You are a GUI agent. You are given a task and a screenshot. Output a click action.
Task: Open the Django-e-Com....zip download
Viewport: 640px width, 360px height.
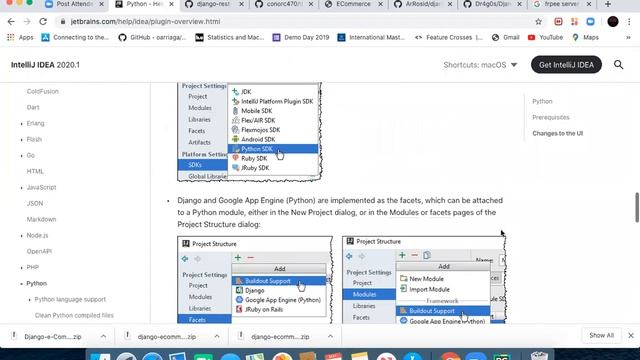point(53,337)
